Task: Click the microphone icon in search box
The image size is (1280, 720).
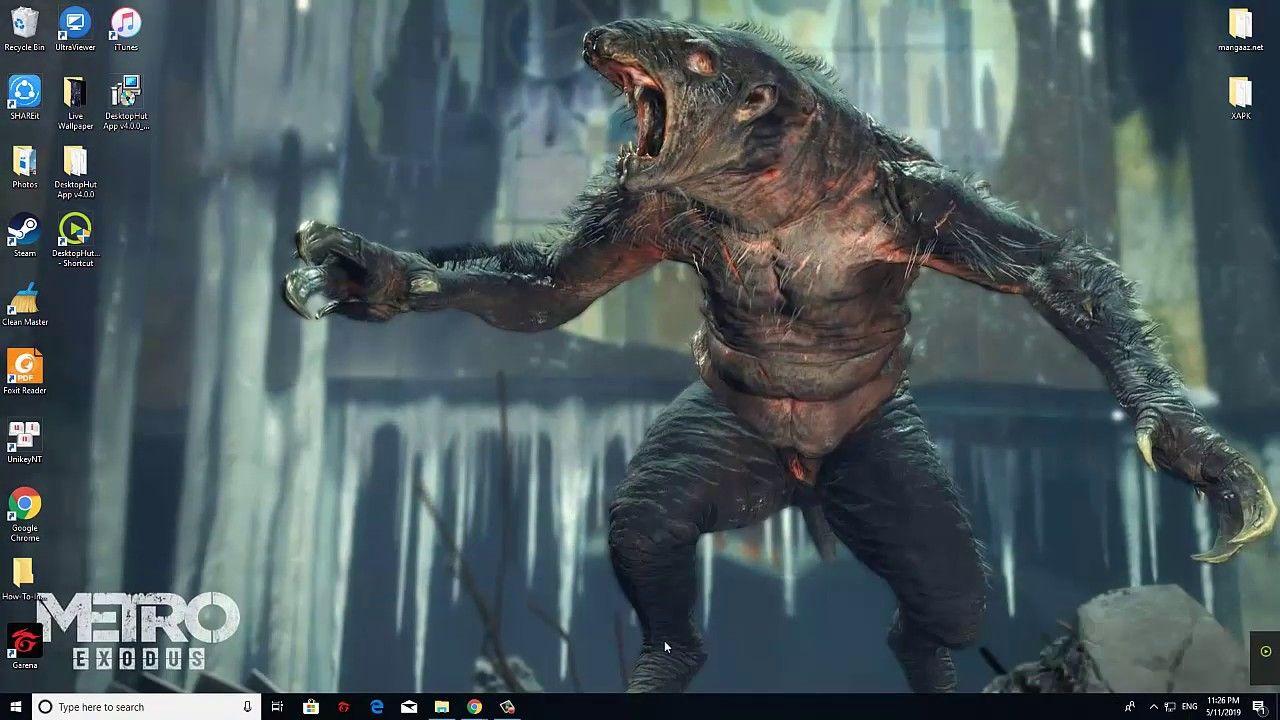Action: coord(247,707)
